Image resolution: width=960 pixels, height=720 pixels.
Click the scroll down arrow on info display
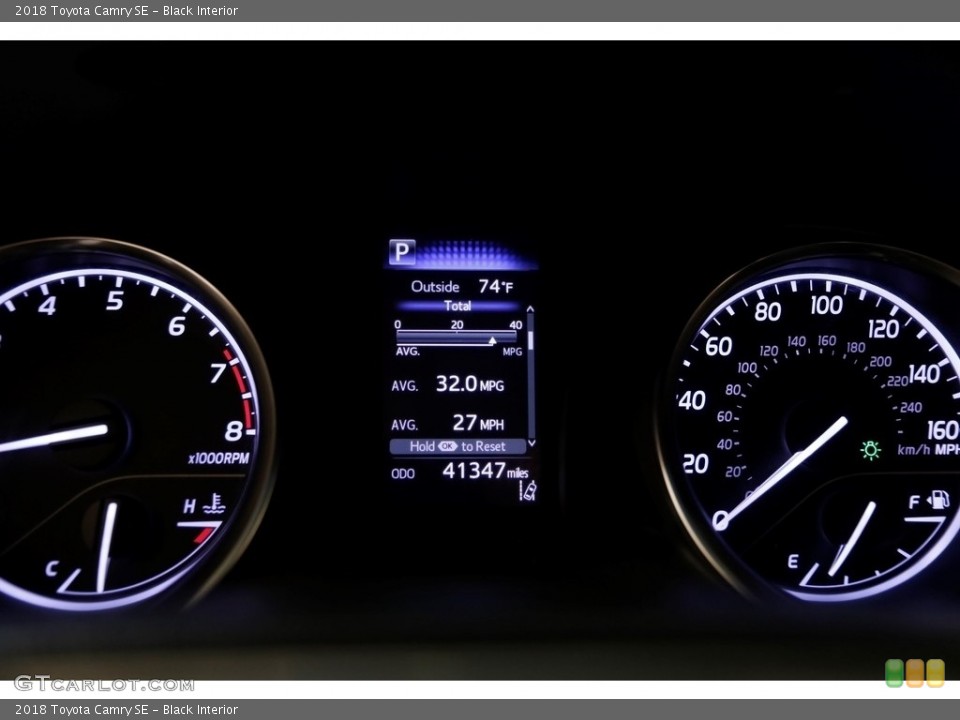[x=531, y=442]
